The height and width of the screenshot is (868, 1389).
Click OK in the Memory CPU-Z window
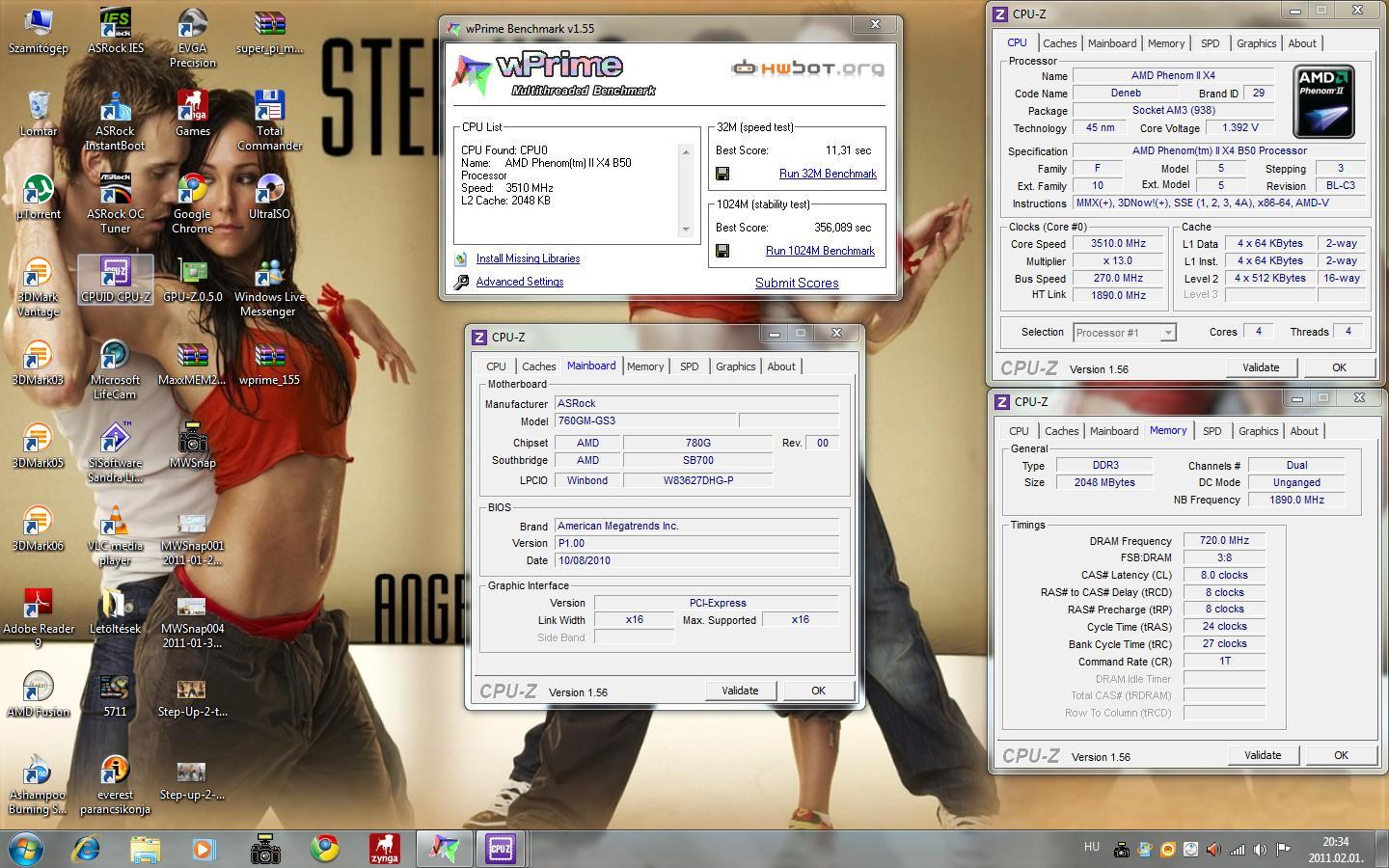(x=1341, y=755)
